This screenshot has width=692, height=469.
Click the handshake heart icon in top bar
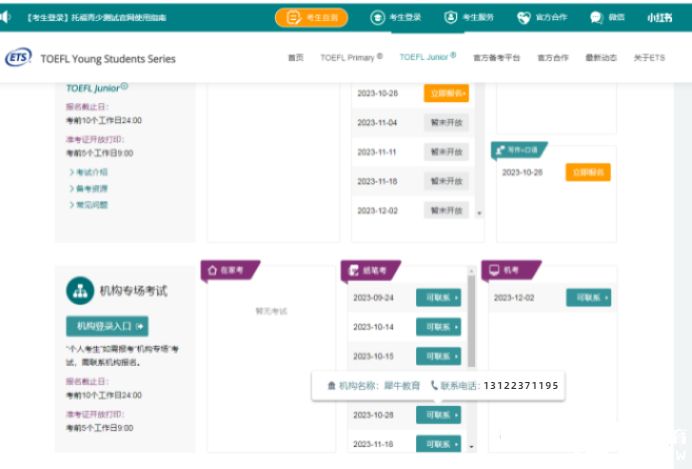tap(523, 18)
